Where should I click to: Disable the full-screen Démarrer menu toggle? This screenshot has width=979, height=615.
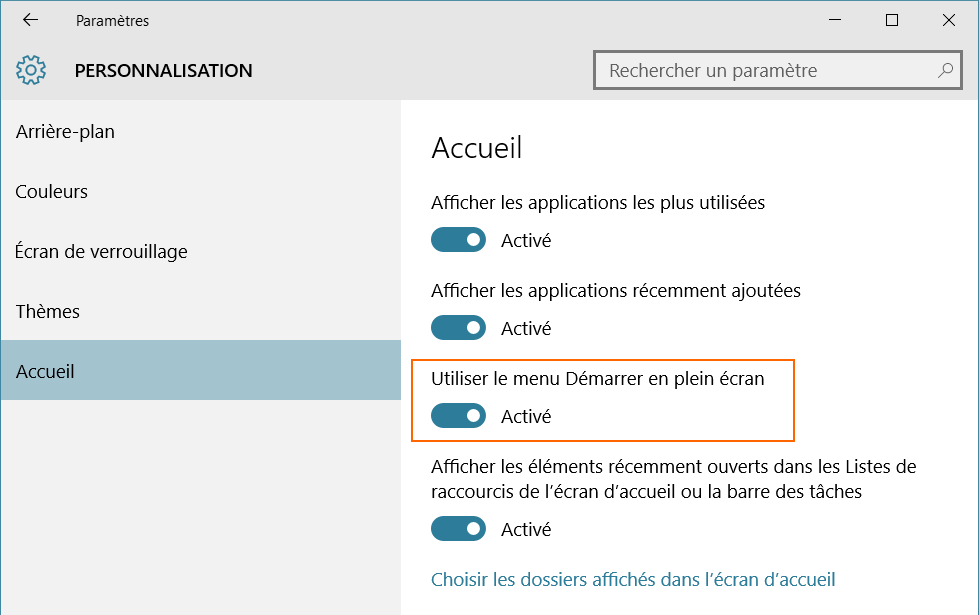458,416
